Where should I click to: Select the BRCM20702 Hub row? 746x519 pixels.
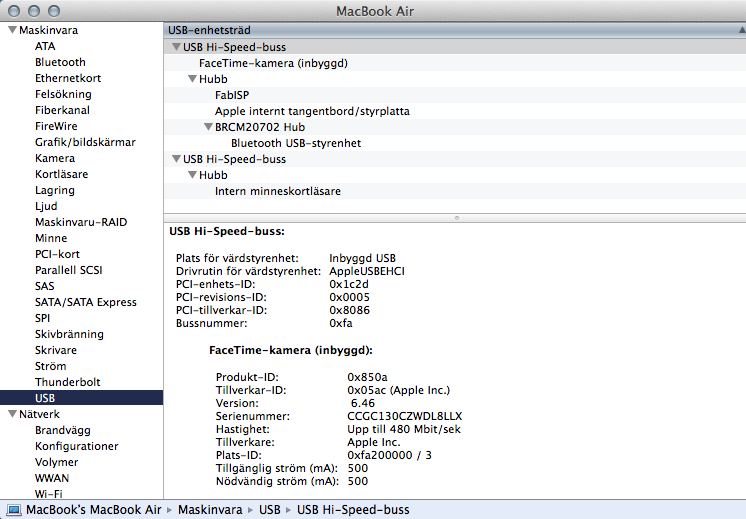point(454,127)
